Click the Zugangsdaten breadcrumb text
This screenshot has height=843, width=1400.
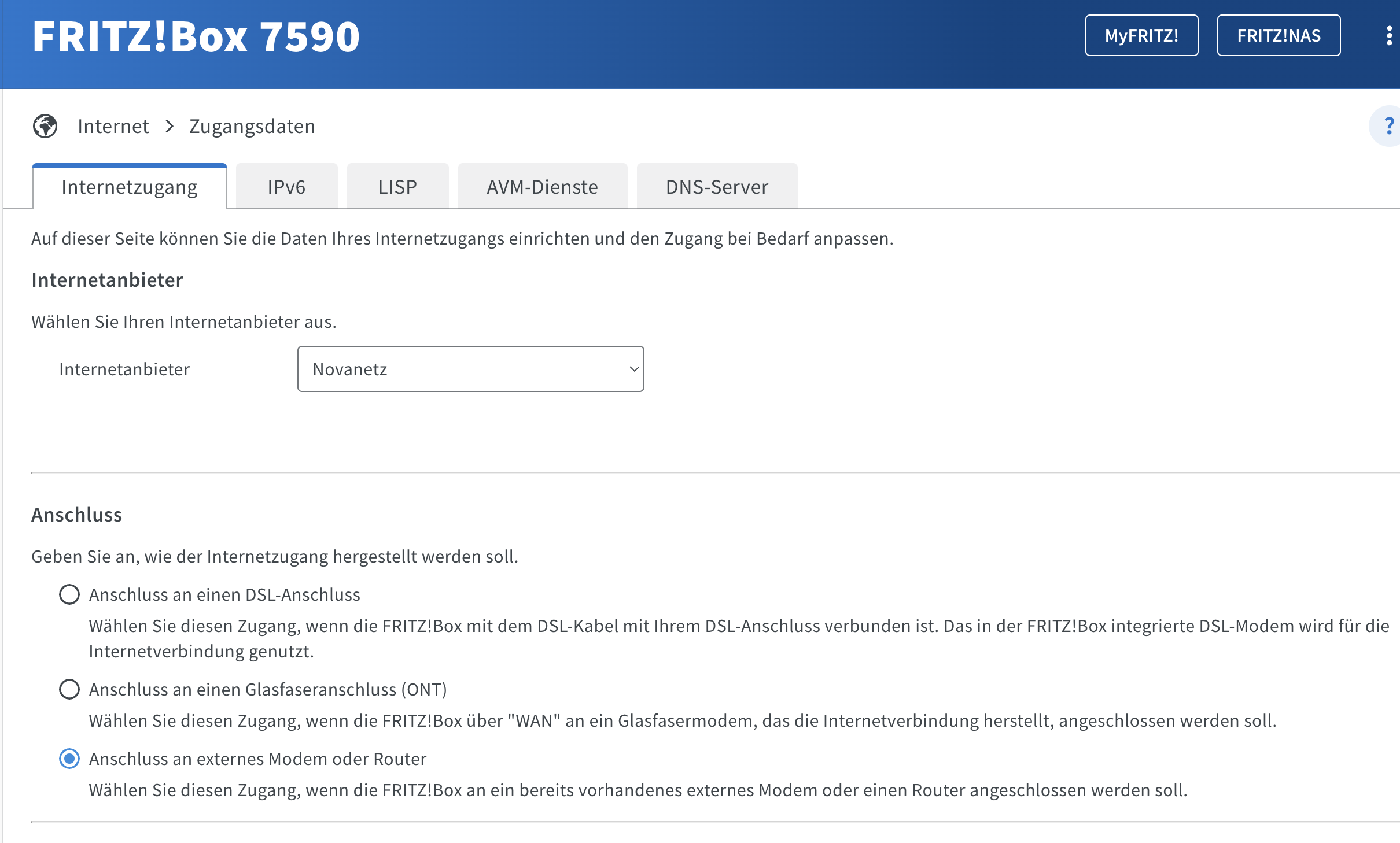click(252, 126)
